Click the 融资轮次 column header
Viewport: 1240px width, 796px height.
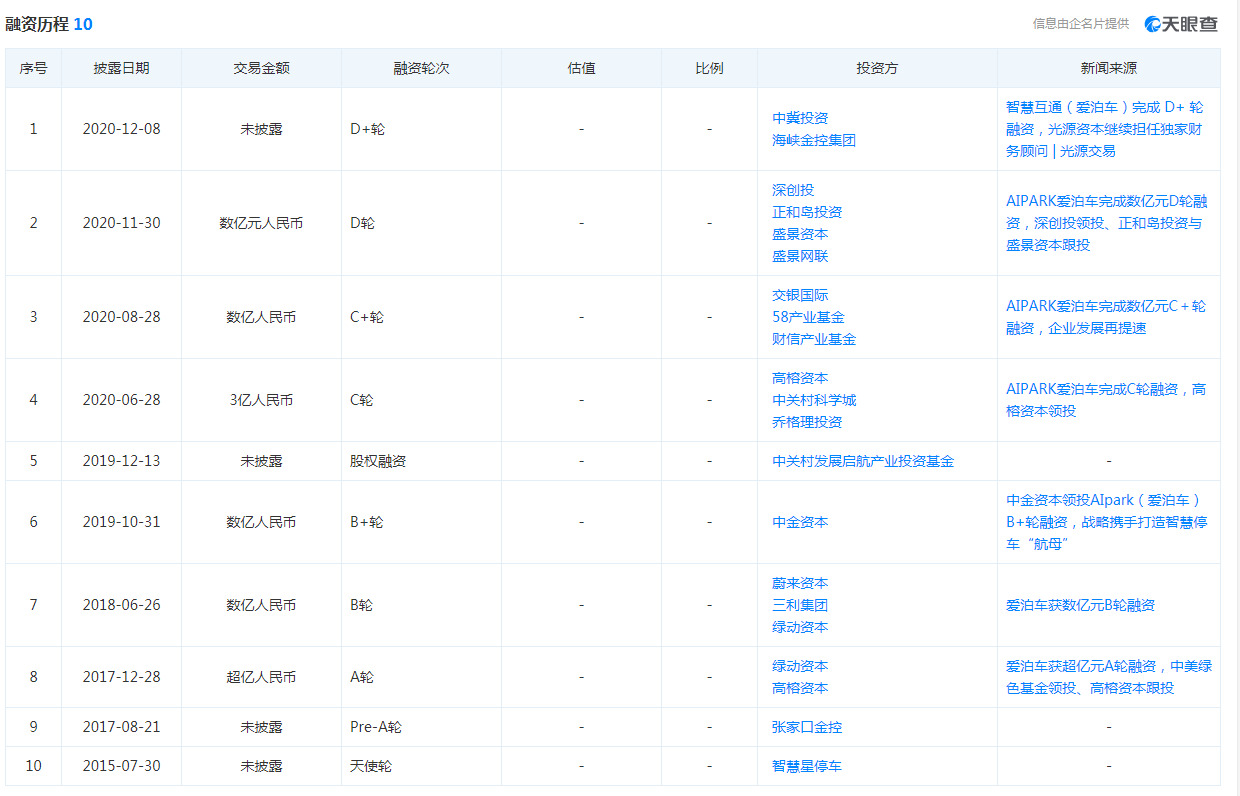coord(421,68)
